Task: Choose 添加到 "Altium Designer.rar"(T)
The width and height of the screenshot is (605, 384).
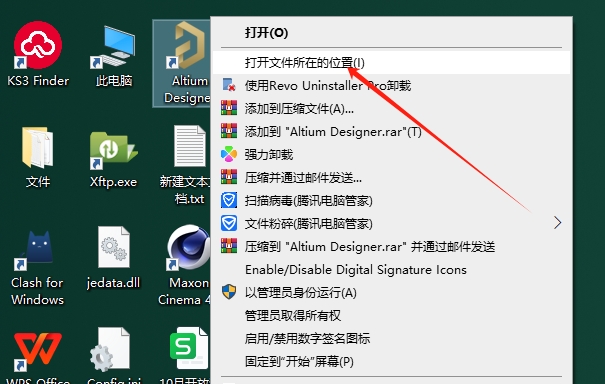Action: pyautogui.click(x=391, y=131)
